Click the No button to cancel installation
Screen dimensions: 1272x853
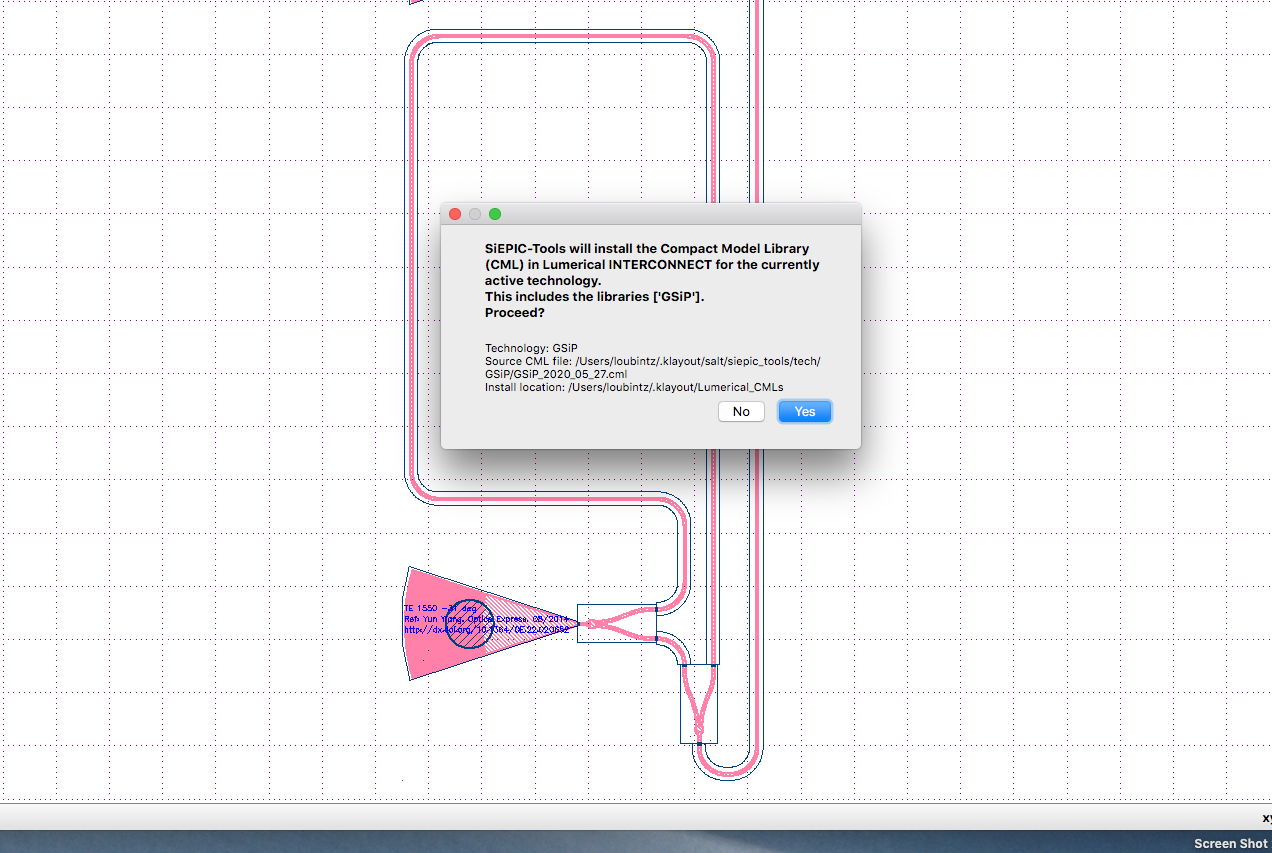coord(740,411)
